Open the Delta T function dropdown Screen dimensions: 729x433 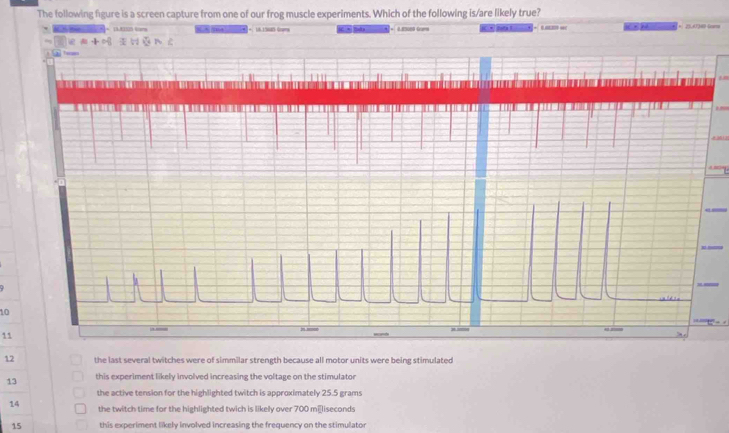[x=514, y=28]
